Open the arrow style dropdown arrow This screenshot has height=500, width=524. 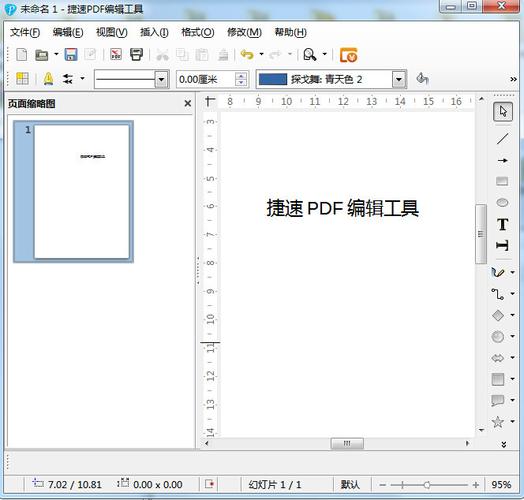click(82, 79)
